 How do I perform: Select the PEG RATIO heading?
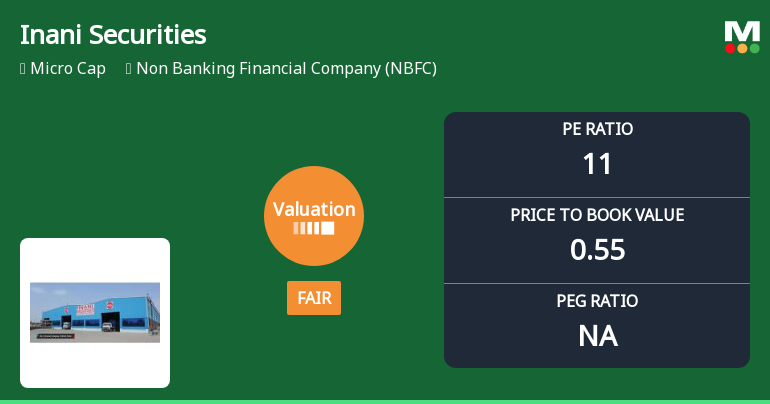pyautogui.click(x=597, y=301)
